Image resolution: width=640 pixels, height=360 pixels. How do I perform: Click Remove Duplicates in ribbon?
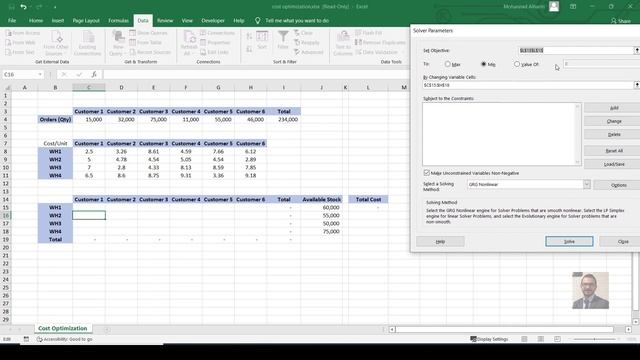coord(380,42)
